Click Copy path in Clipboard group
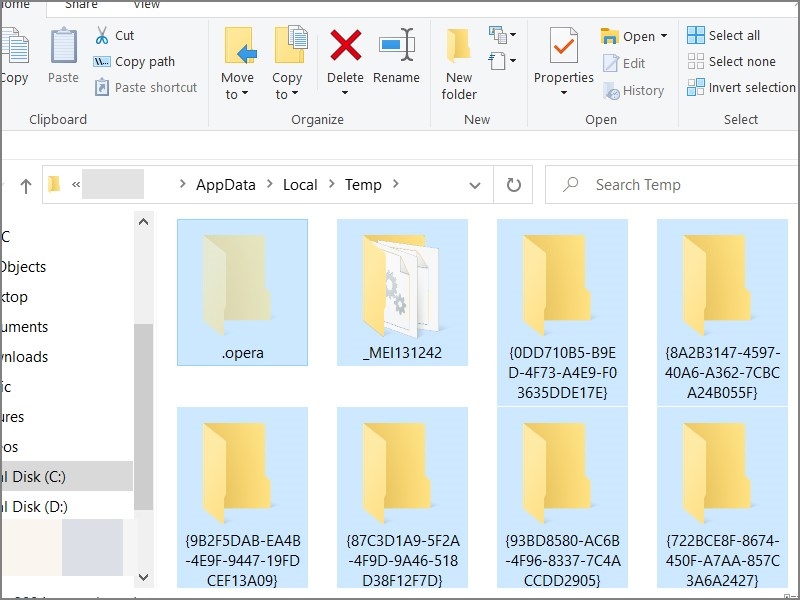Screen dimensions: 800x600 click(134, 62)
